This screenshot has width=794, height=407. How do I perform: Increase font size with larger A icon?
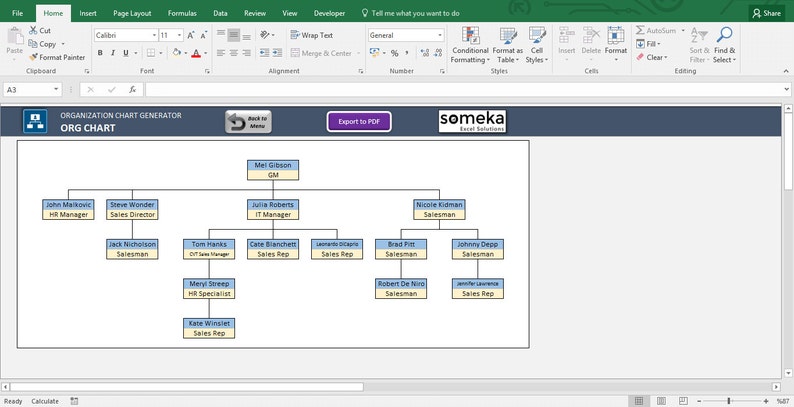click(191, 35)
